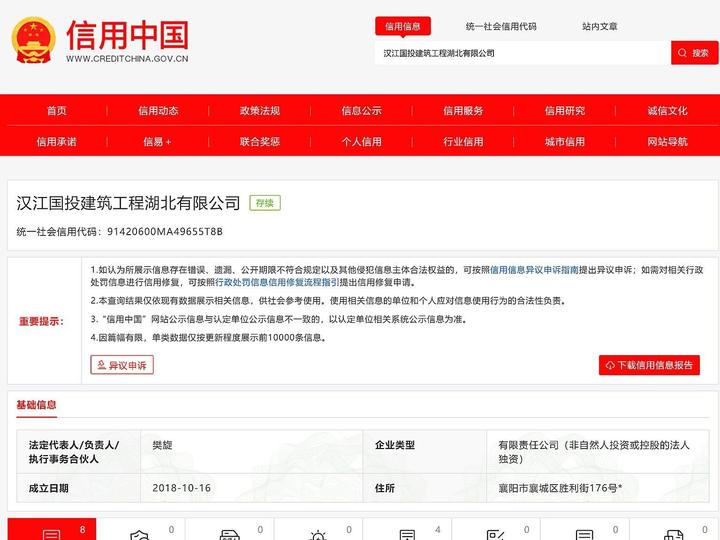Image resolution: width=720 pixels, height=540 pixels.
Task: Click the magnifier icon in the search button
Action: point(682,53)
